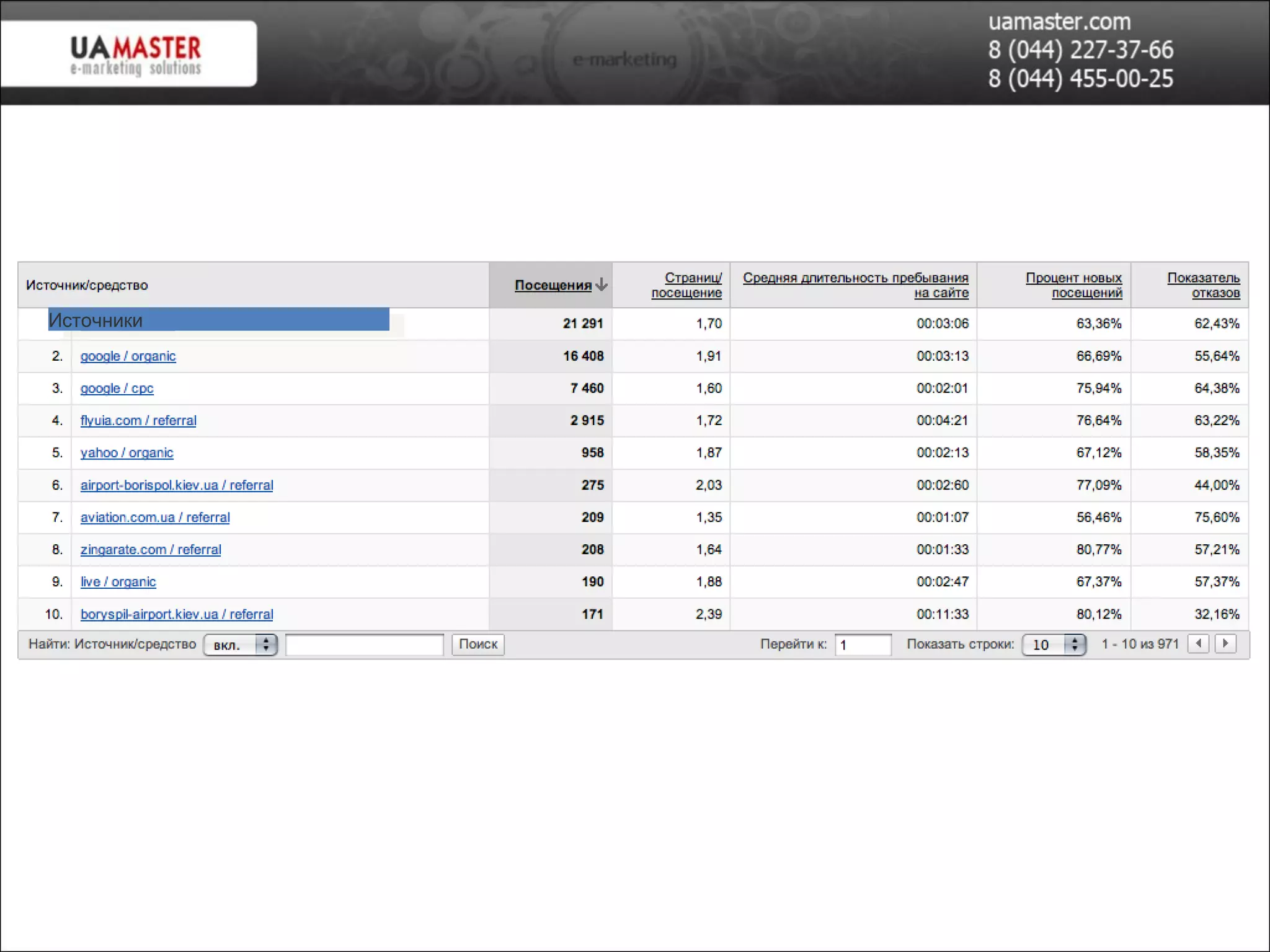Click the previous page arrow icon

point(1198,643)
